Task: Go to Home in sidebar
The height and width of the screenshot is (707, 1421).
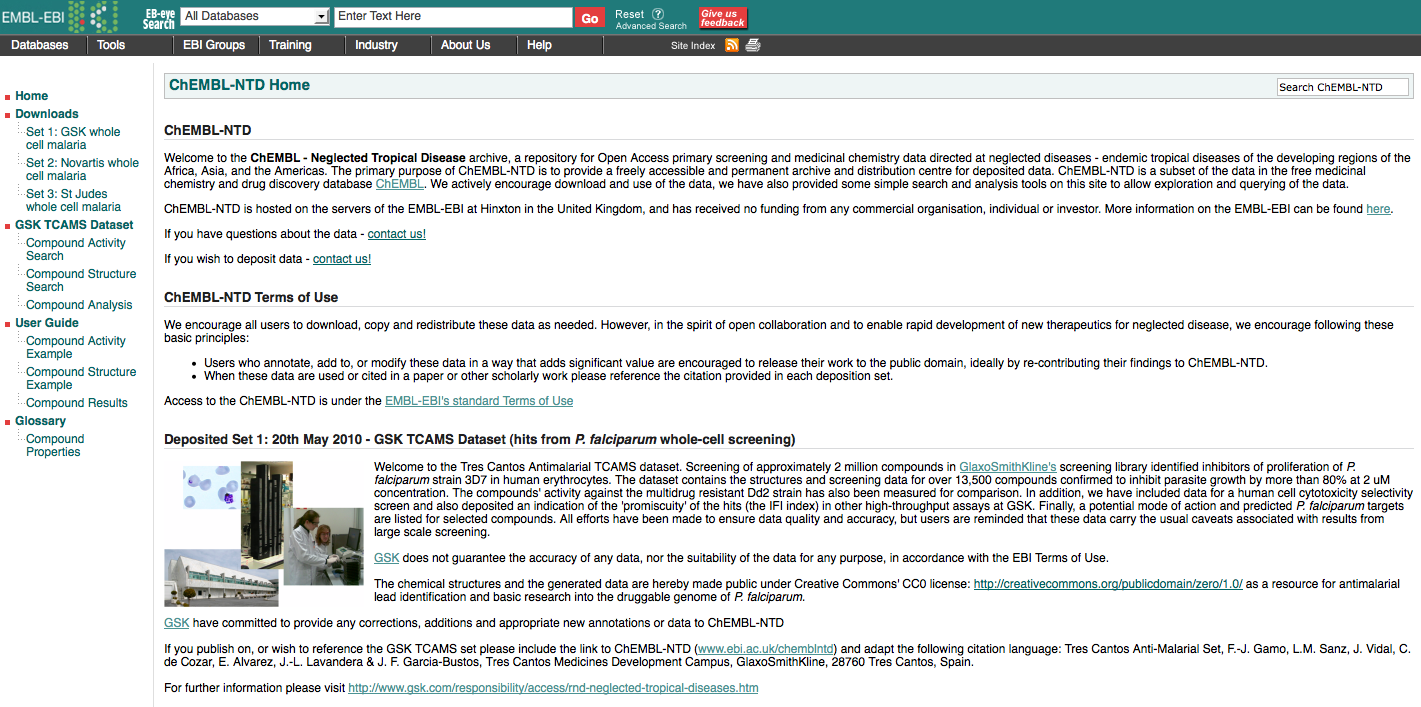Action: point(32,96)
